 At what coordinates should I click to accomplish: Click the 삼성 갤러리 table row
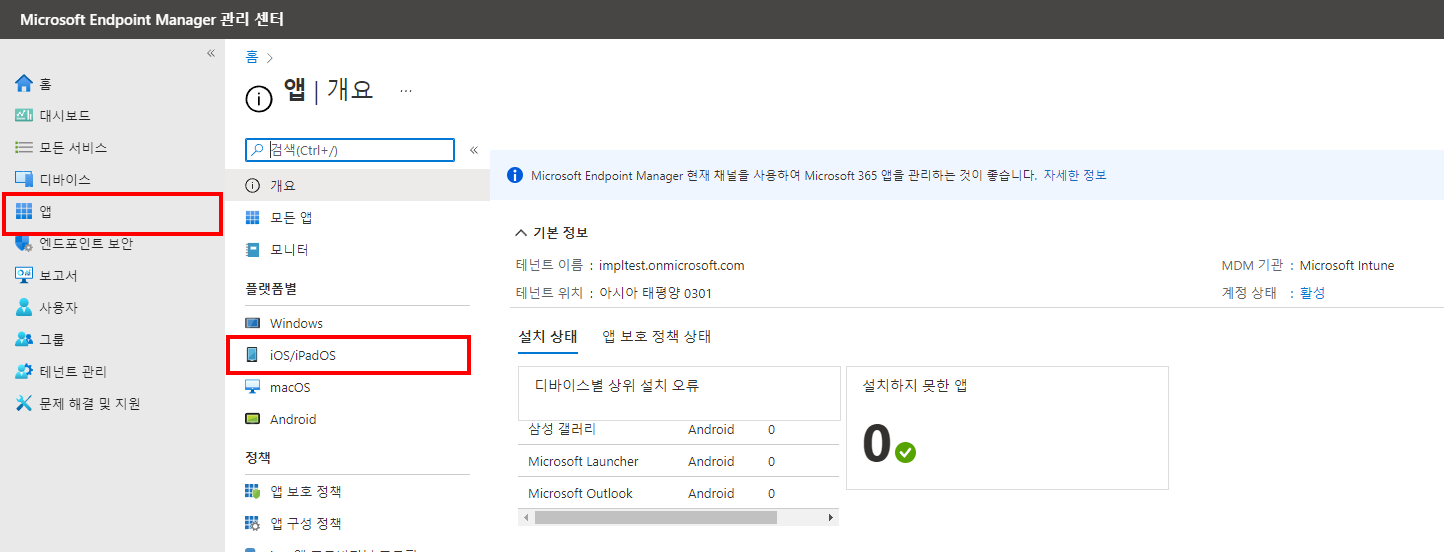pyautogui.click(x=678, y=429)
